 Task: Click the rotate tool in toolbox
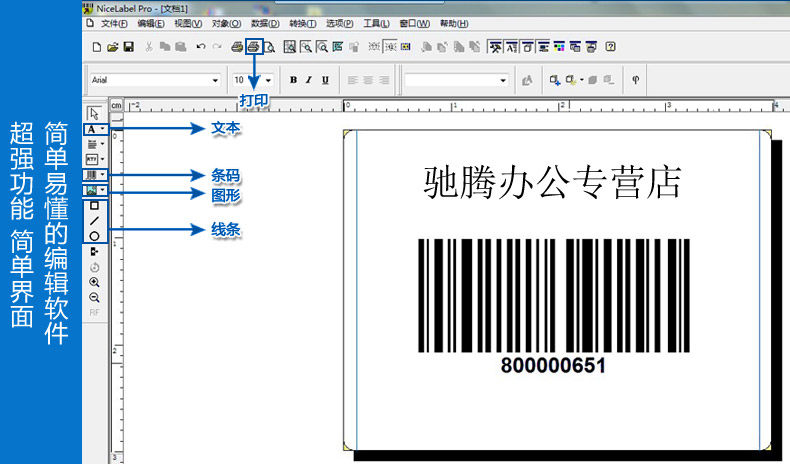94,267
